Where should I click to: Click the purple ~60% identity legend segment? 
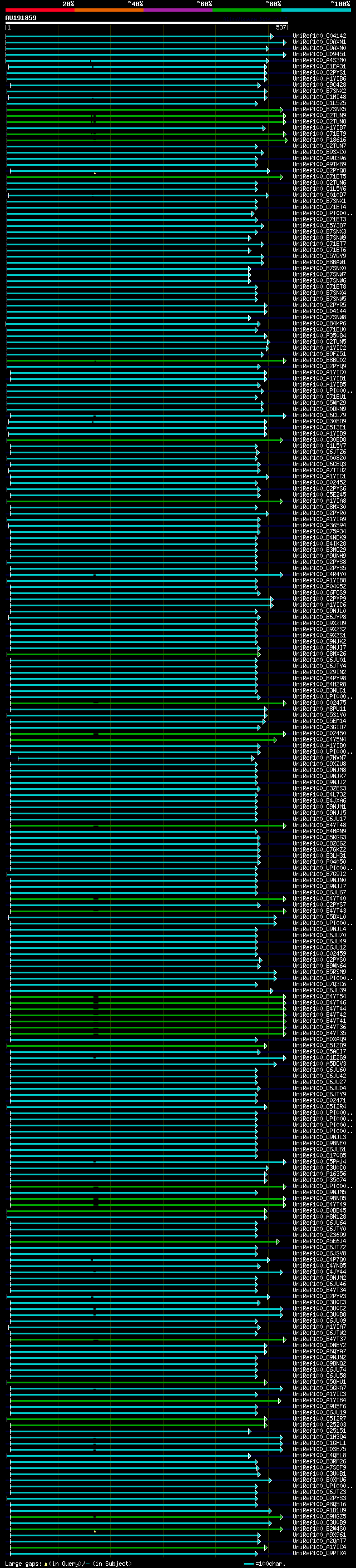point(177,10)
